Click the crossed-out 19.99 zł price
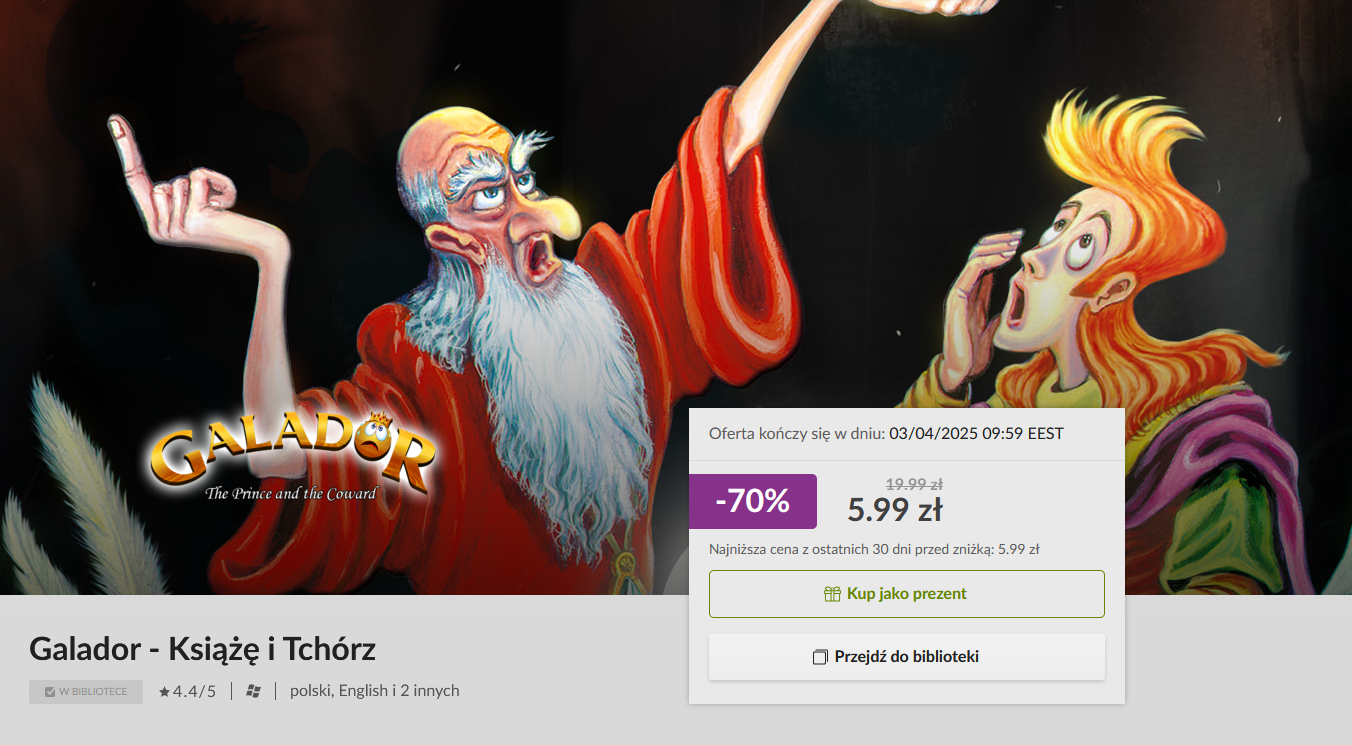The image size is (1352, 745). tap(914, 484)
